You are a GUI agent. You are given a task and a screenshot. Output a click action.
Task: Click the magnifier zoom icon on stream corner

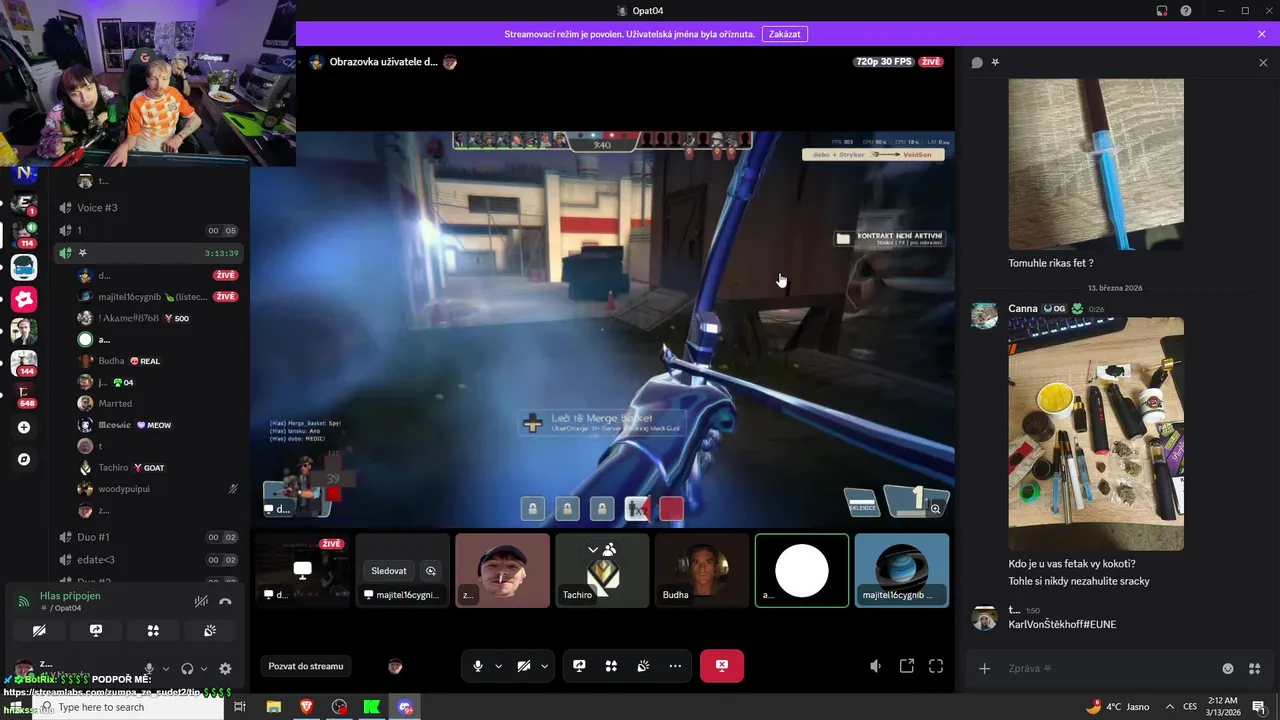click(936, 509)
